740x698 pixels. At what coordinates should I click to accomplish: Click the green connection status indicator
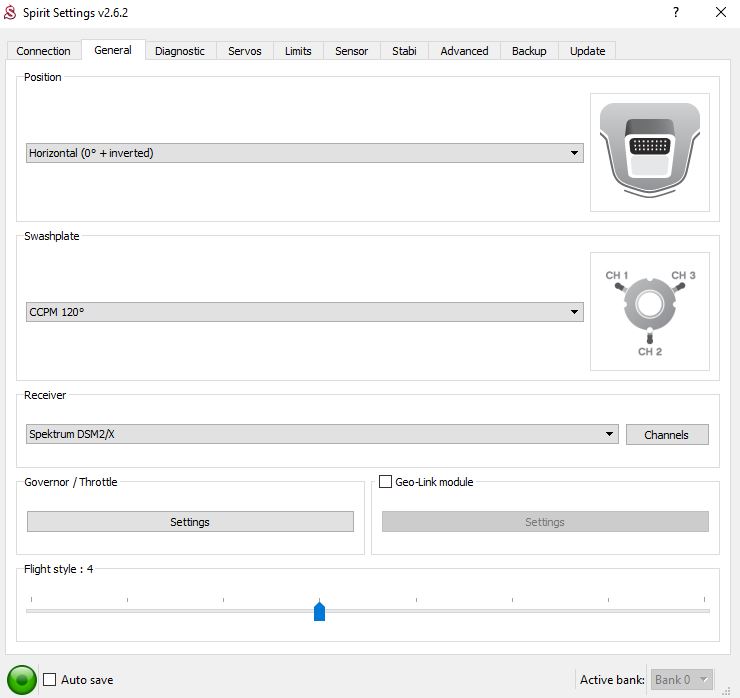[x=21, y=679]
